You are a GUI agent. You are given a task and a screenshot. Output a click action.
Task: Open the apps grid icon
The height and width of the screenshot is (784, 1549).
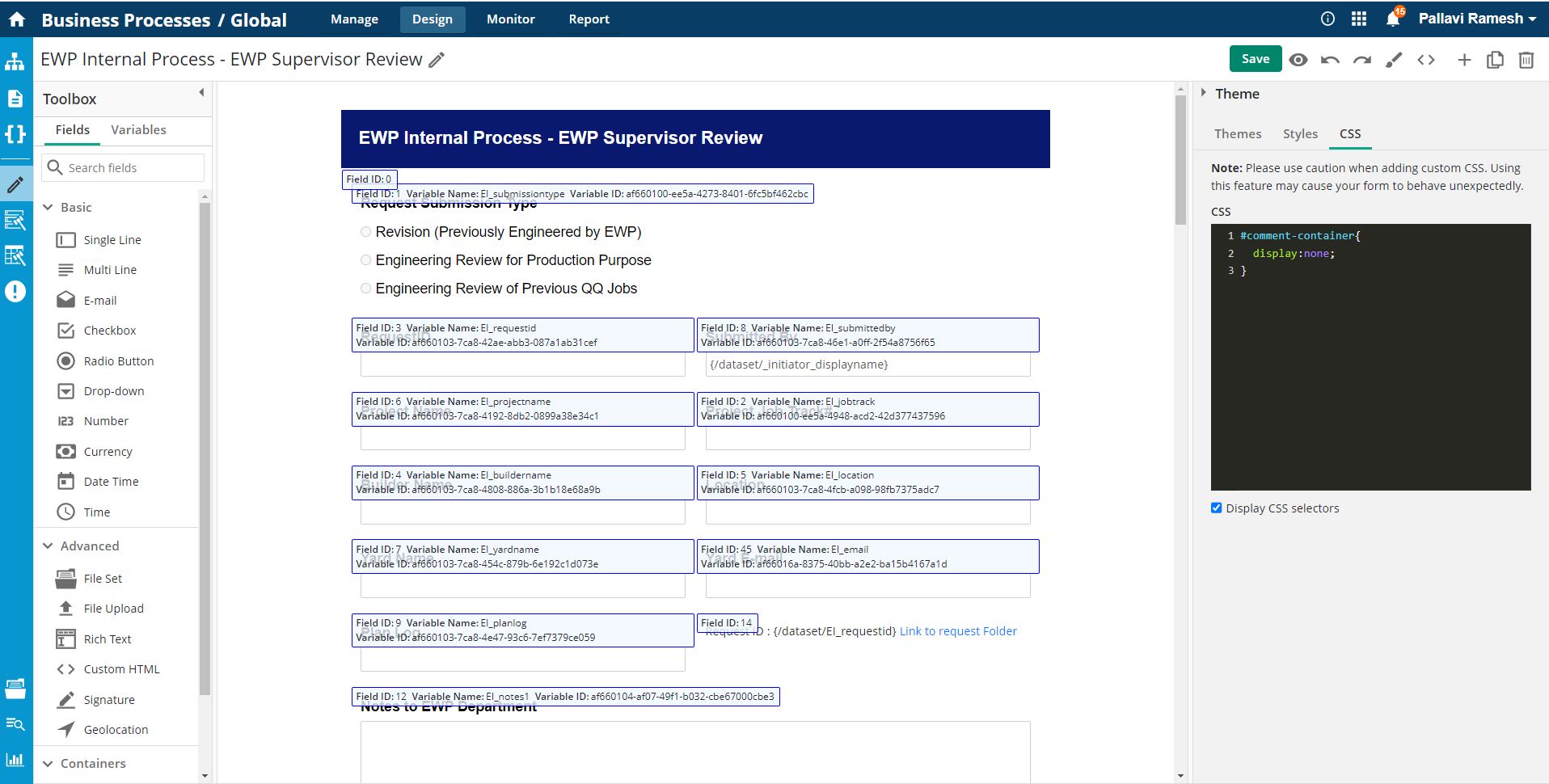[1359, 19]
